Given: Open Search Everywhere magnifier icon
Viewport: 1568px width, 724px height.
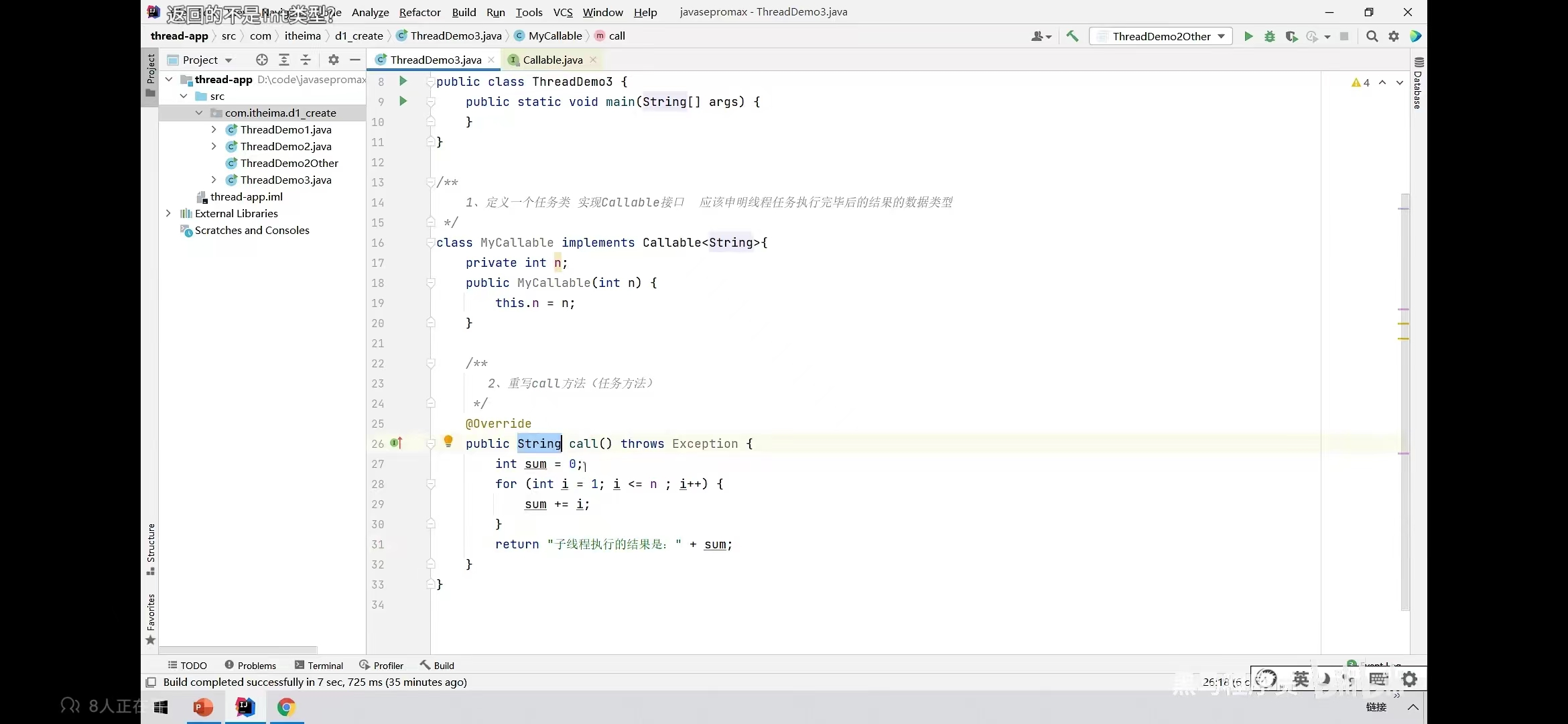Looking at the screenshot, I should (x=1372, y=36).
